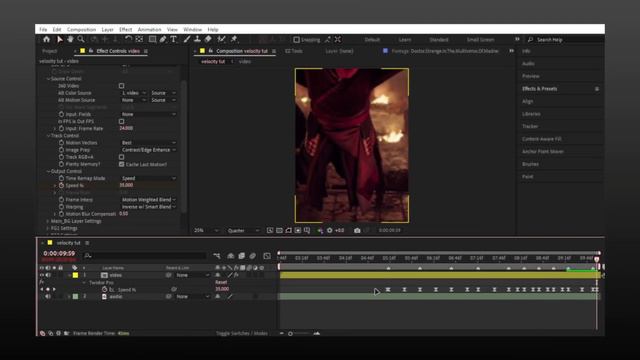Open the File menu
The image size is (640, 360).
point(43,29)
